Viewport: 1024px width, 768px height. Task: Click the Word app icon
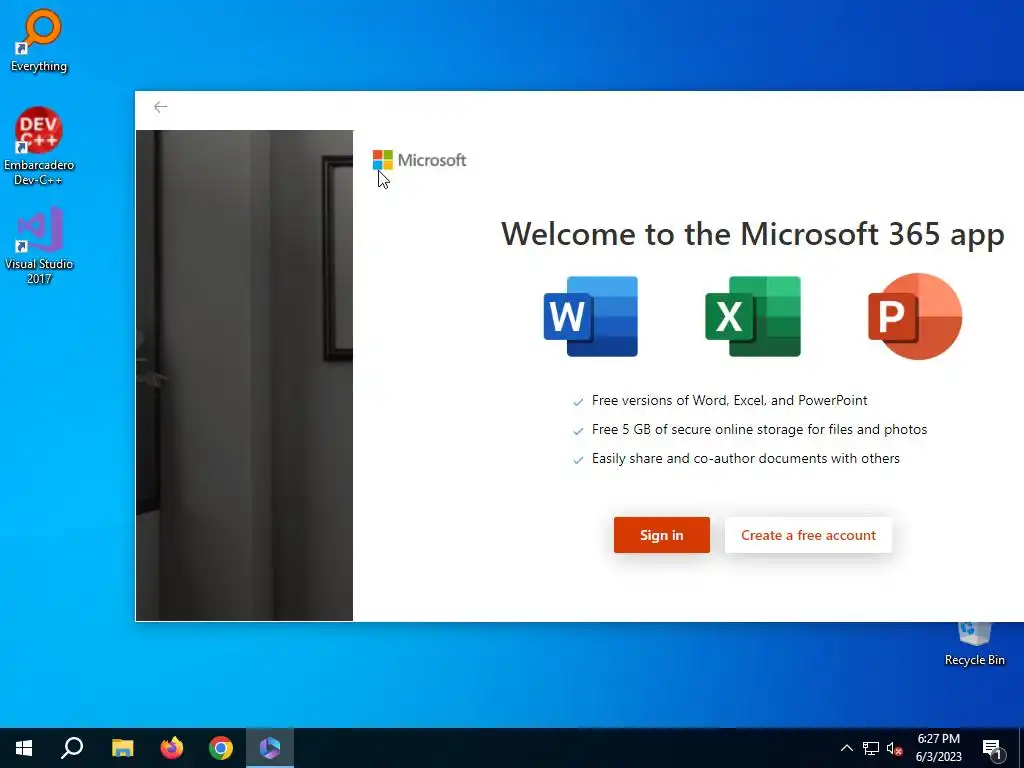coord(590,316)
